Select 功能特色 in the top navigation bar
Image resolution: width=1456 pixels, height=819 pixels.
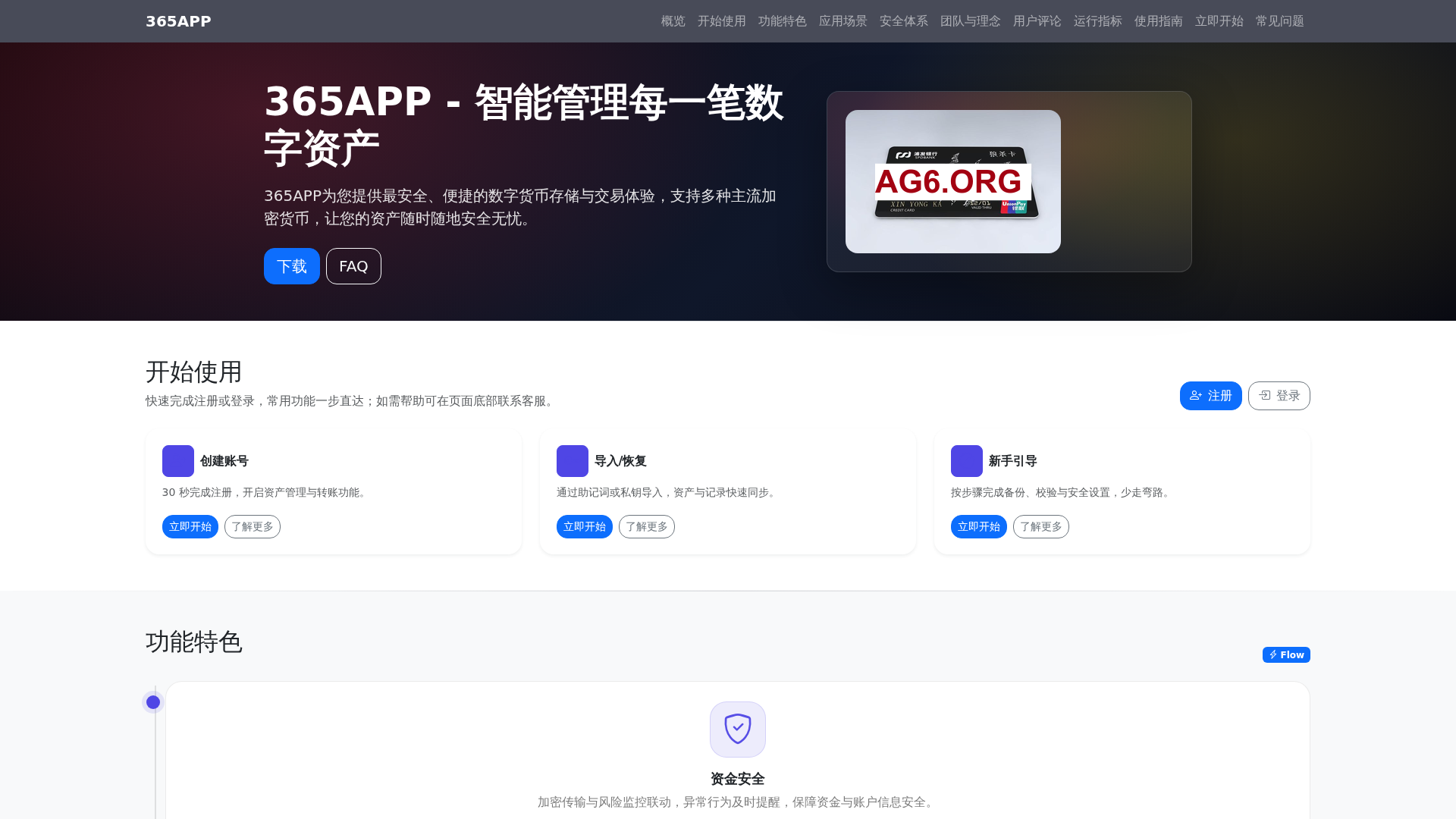point(783,21)
